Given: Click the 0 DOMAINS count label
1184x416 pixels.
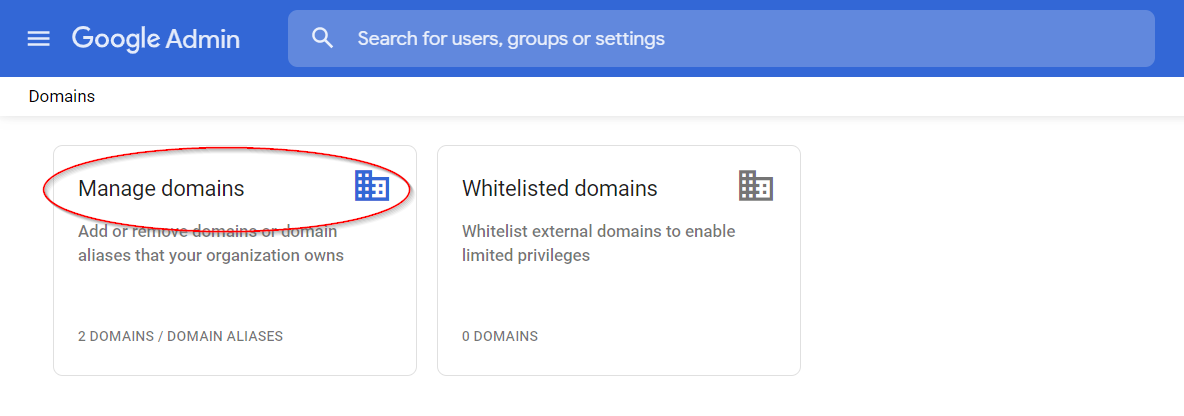Looking at the screenshot, I should 499,336.
